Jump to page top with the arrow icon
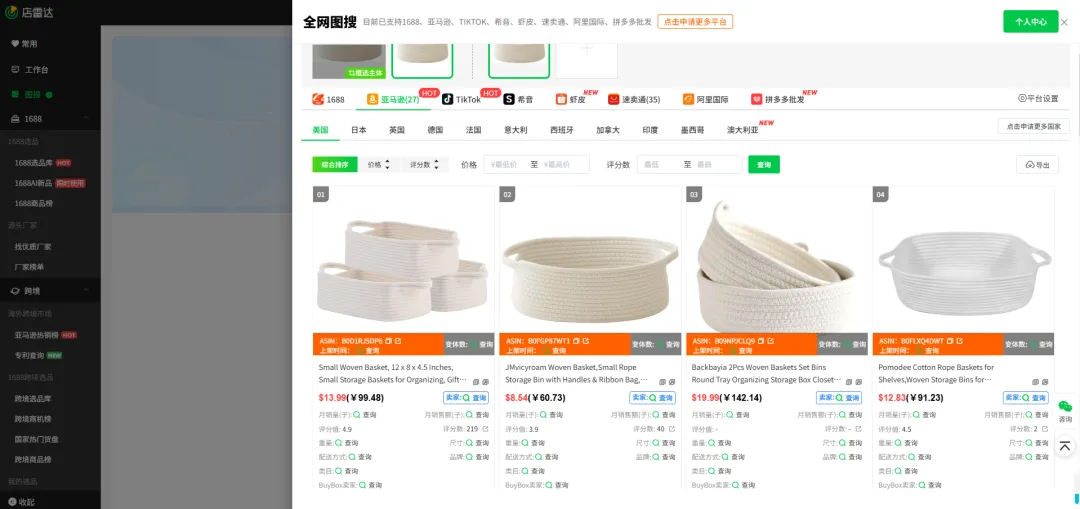Image resolution: width=1080 pixels, height=509 pixels. (1066, 446)
